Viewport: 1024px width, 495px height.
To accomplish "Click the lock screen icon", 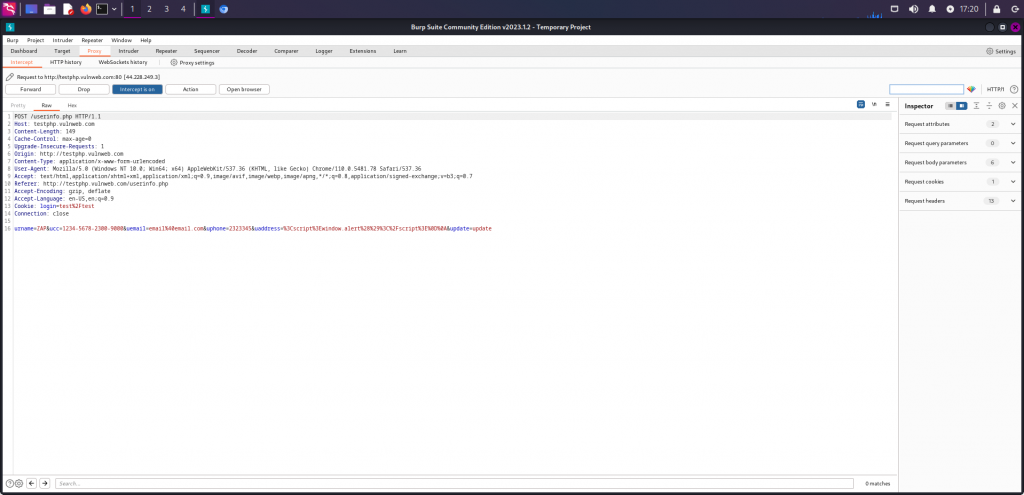I will coord(997,9).
